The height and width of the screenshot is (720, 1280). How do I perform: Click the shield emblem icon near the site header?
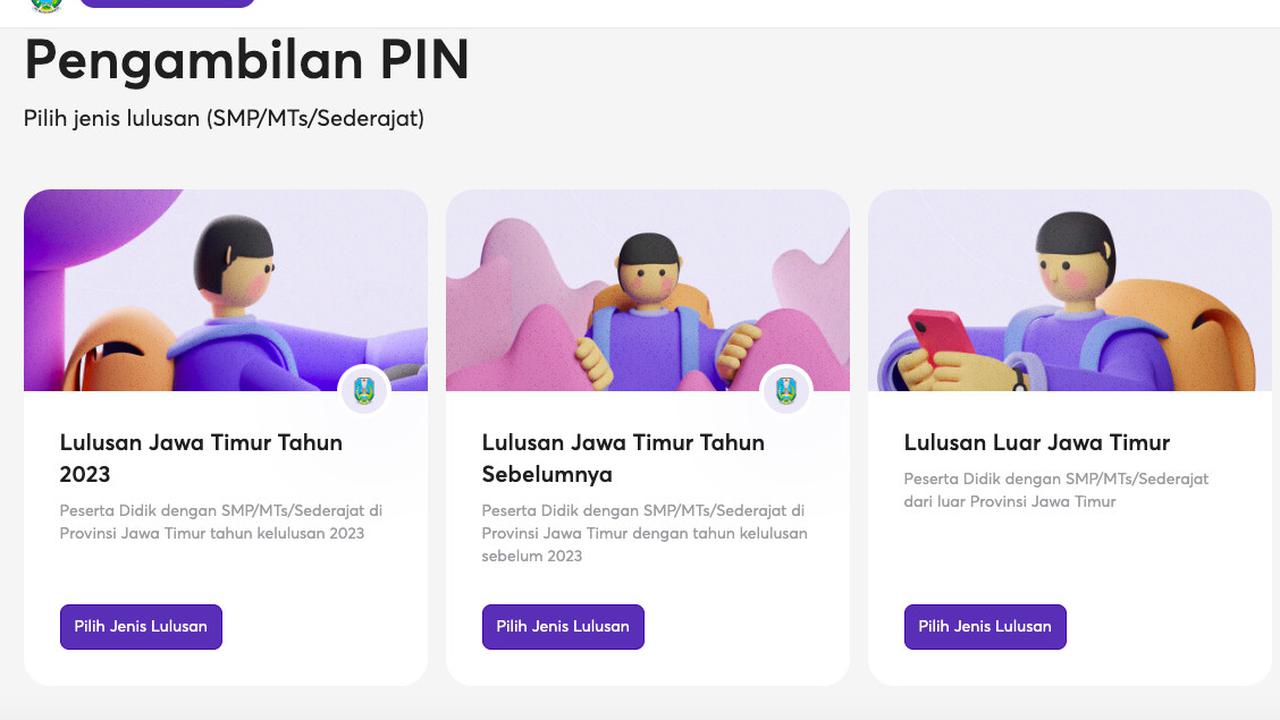pyautogui.click(x=47, y=6)
